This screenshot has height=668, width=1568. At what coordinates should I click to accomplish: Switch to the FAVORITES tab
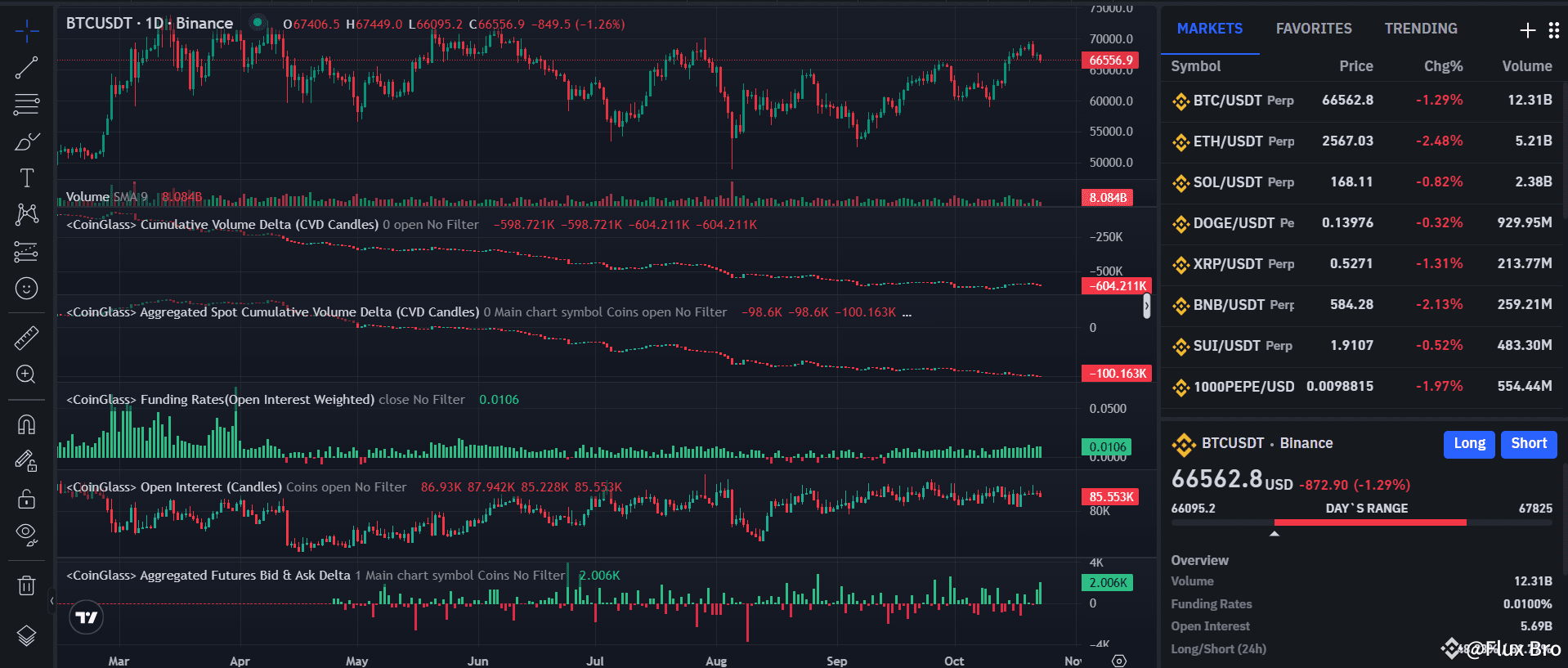[1314, 29]
